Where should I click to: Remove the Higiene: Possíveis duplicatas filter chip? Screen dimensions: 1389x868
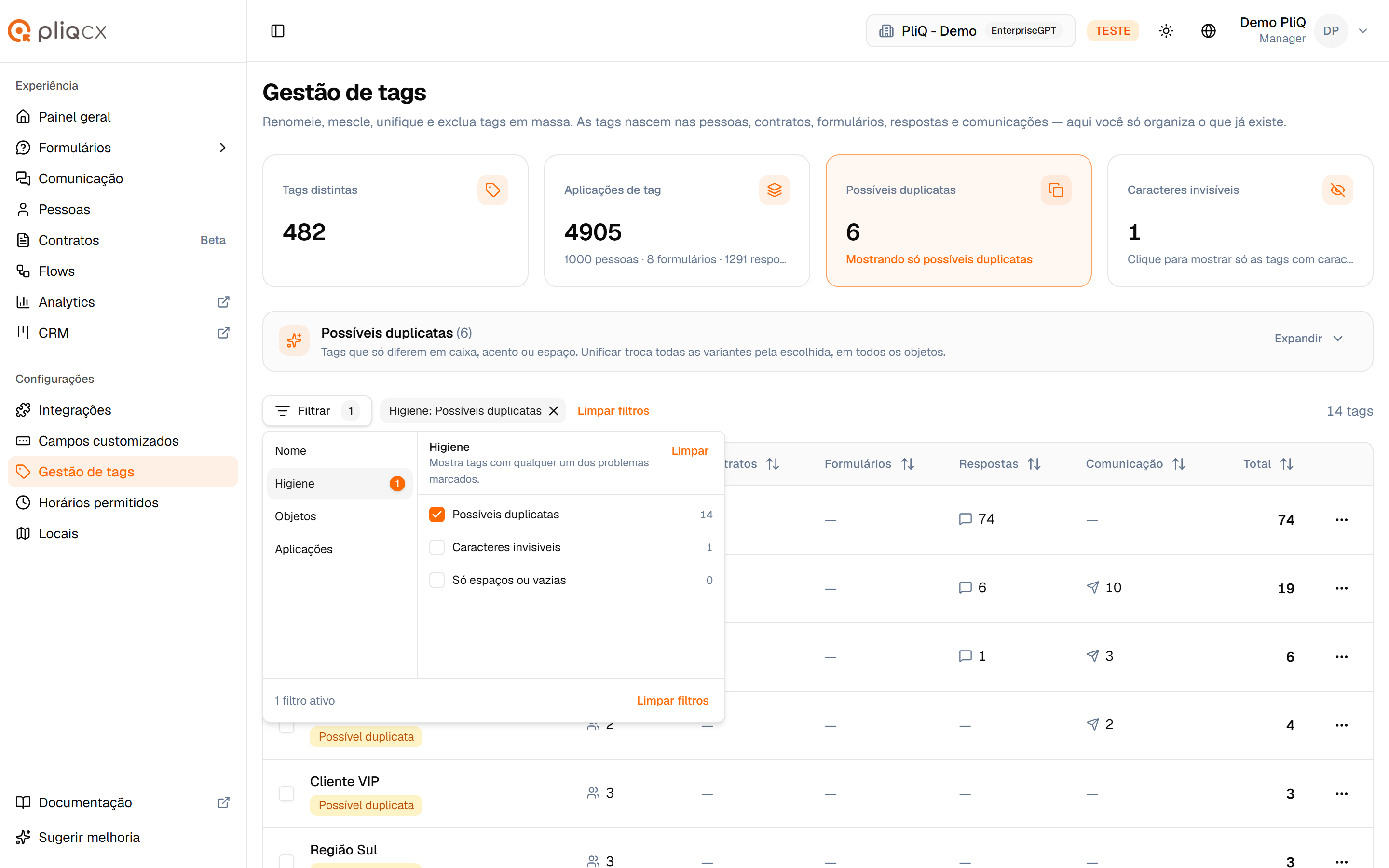point(554,411)
